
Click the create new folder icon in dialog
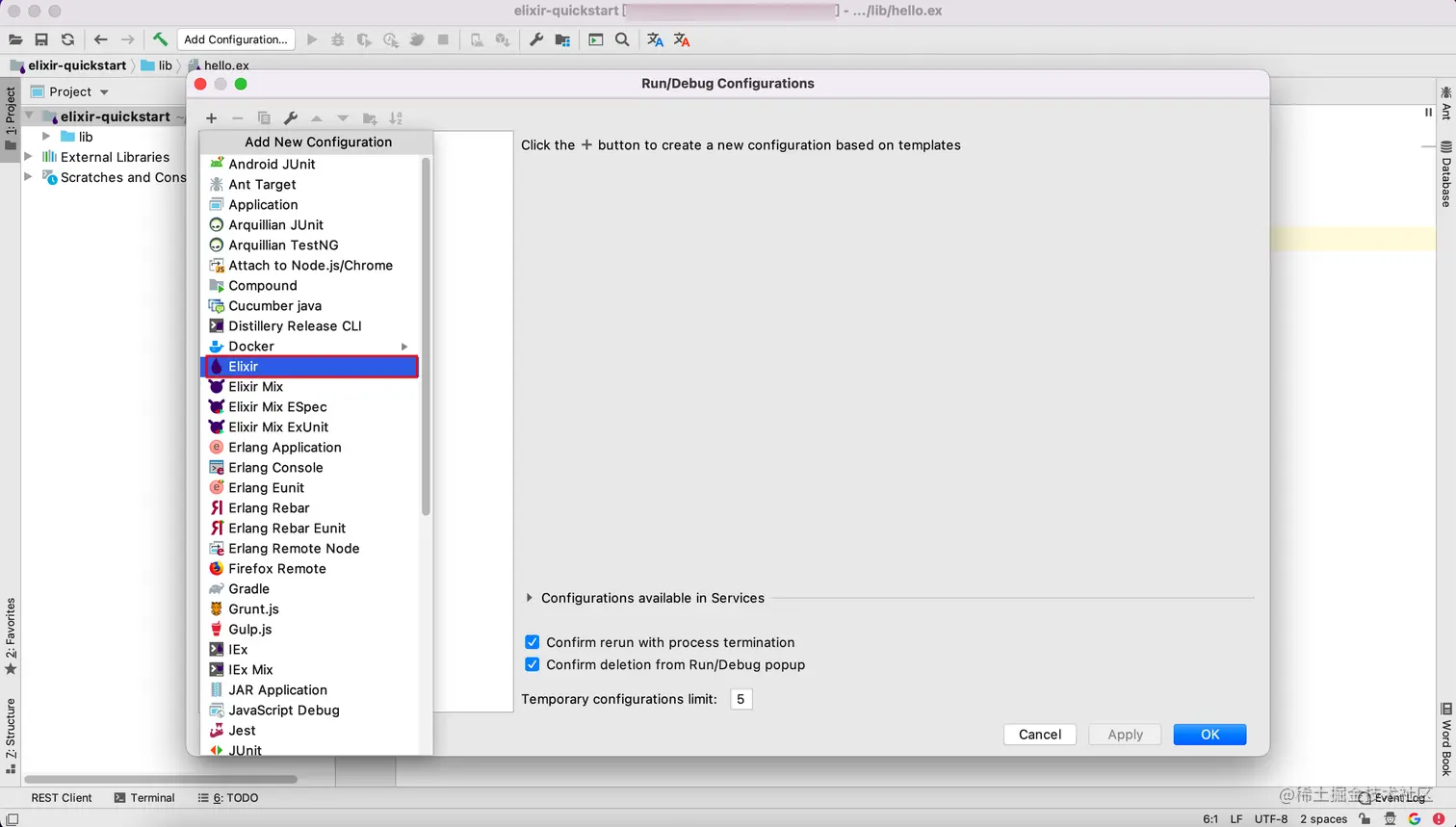pyautogui.click(x=369, y=117)
